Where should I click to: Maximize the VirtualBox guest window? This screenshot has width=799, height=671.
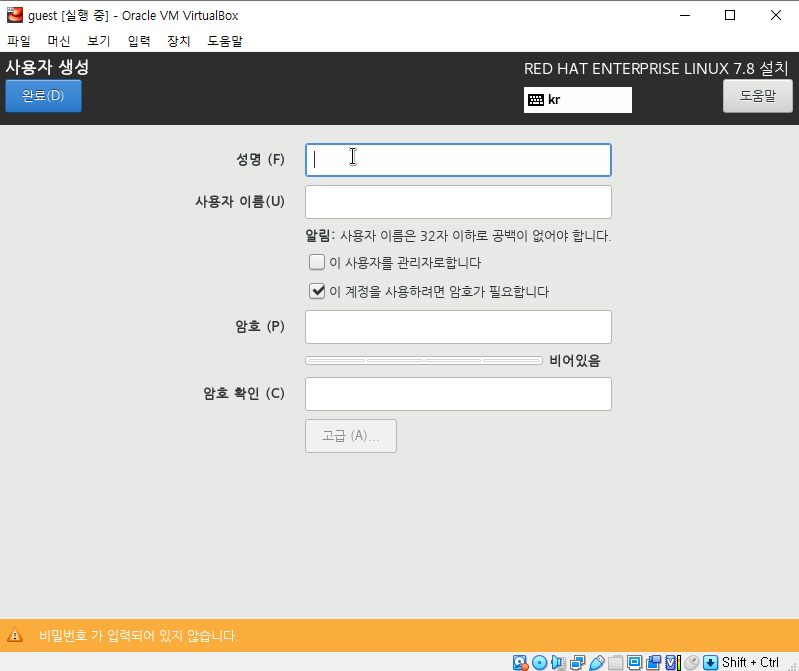pyautogui.click(x=730, y=15)
